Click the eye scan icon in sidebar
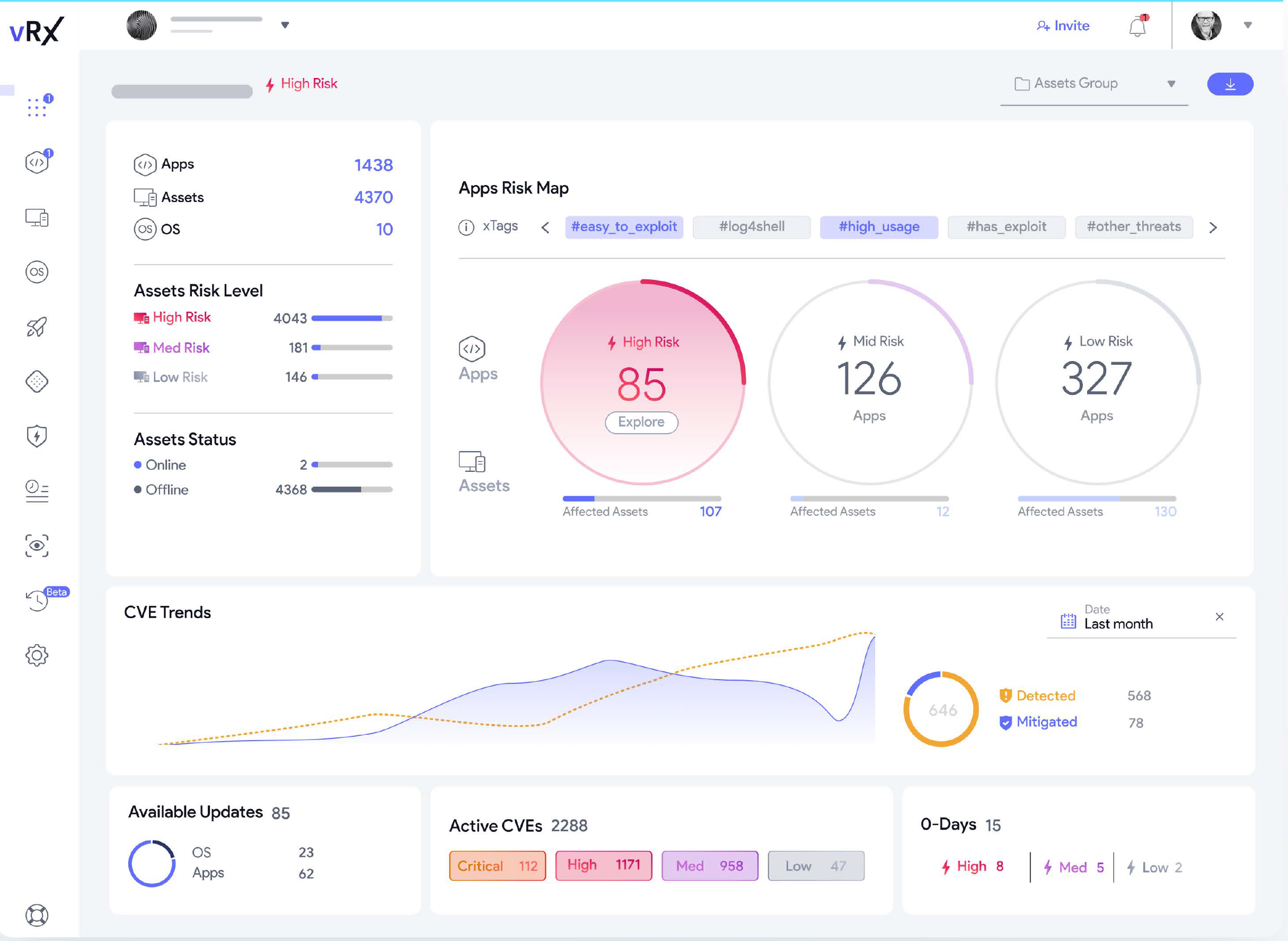The width and height of the screenshot is (1288, 941). [x=37, y=546]
